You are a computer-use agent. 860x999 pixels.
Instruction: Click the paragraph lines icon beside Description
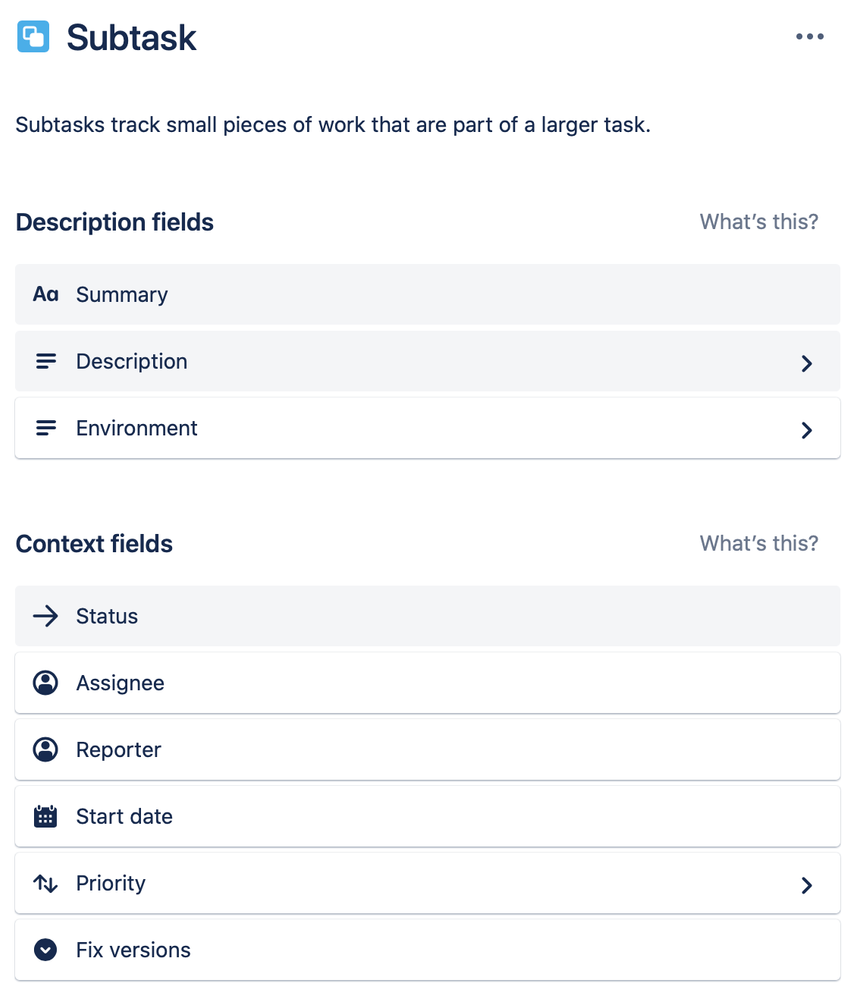[x=45, y=361]
